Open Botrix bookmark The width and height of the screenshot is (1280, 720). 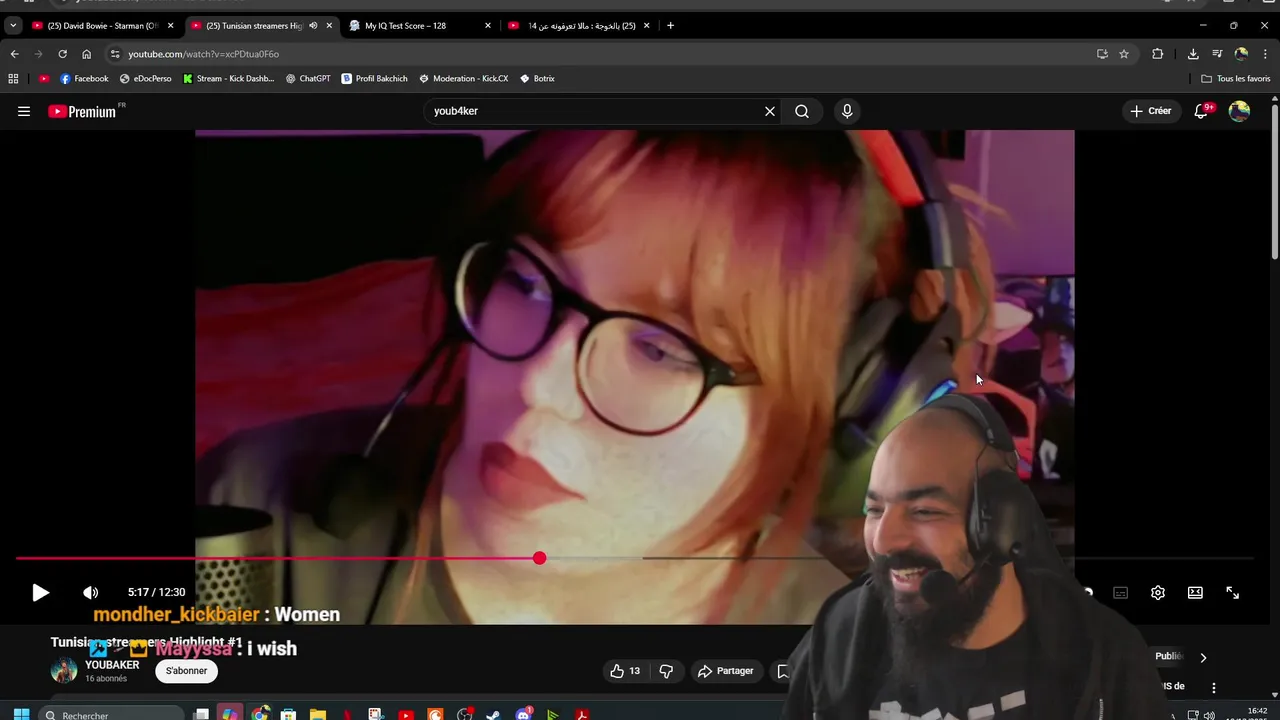coord(537,78)
